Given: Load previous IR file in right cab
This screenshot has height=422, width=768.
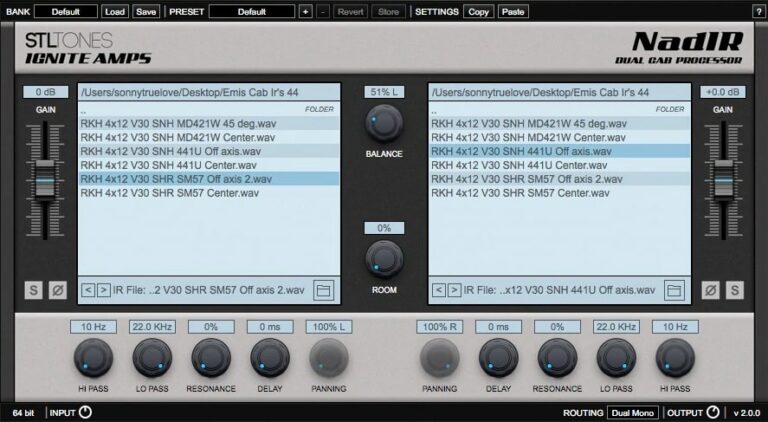Looking at the screenshot, I should click(438, 290).
